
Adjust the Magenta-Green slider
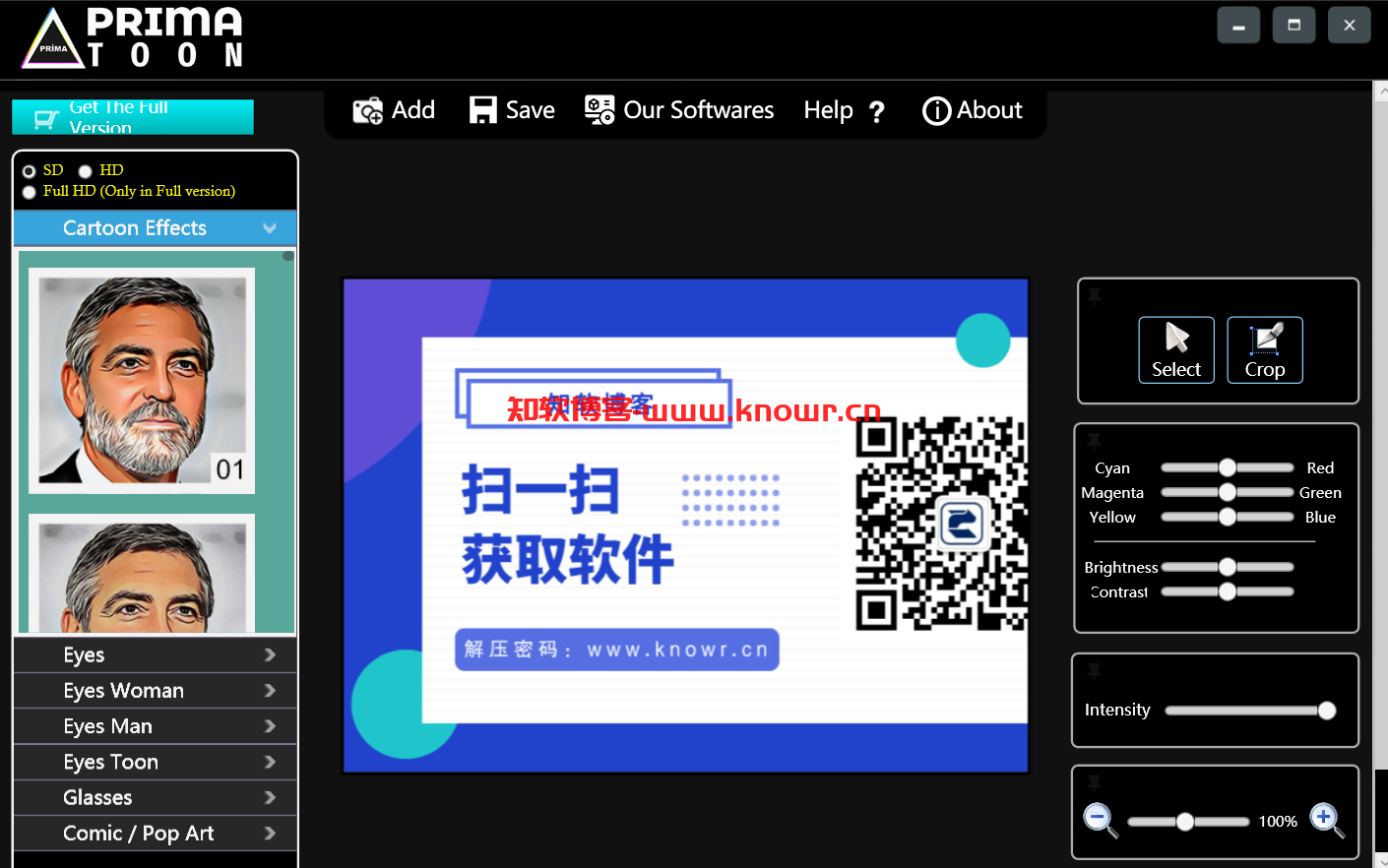[x=1228, y=492]
